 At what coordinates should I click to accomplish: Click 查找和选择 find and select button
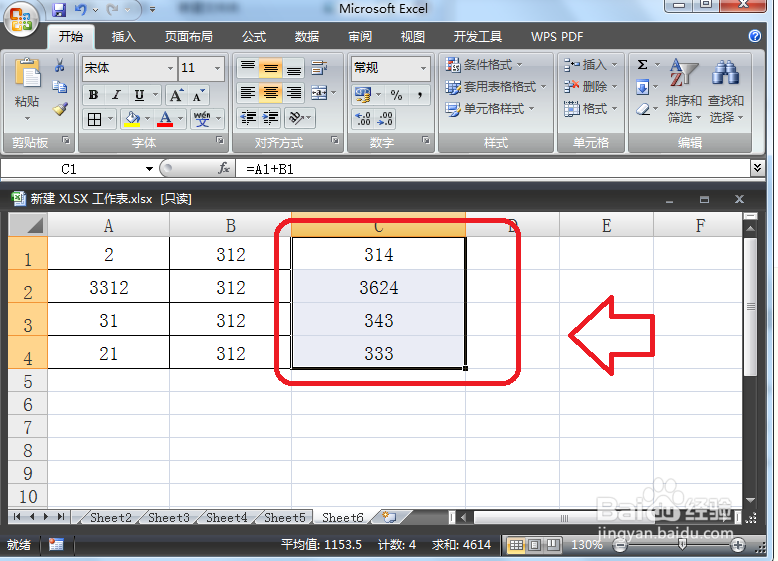point(726,90)
